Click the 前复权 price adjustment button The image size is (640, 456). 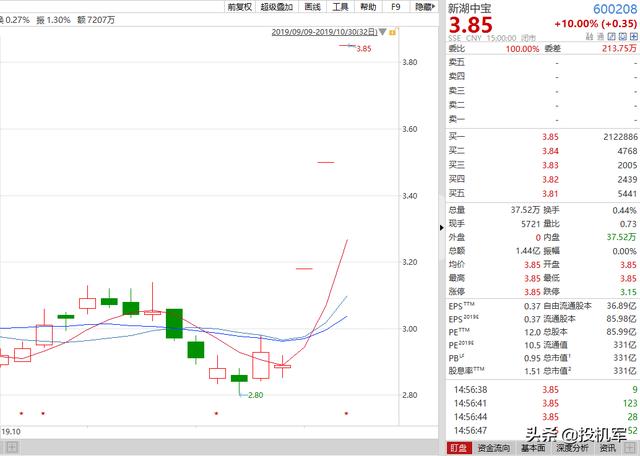pyautogui.click(x=240, y=7)
